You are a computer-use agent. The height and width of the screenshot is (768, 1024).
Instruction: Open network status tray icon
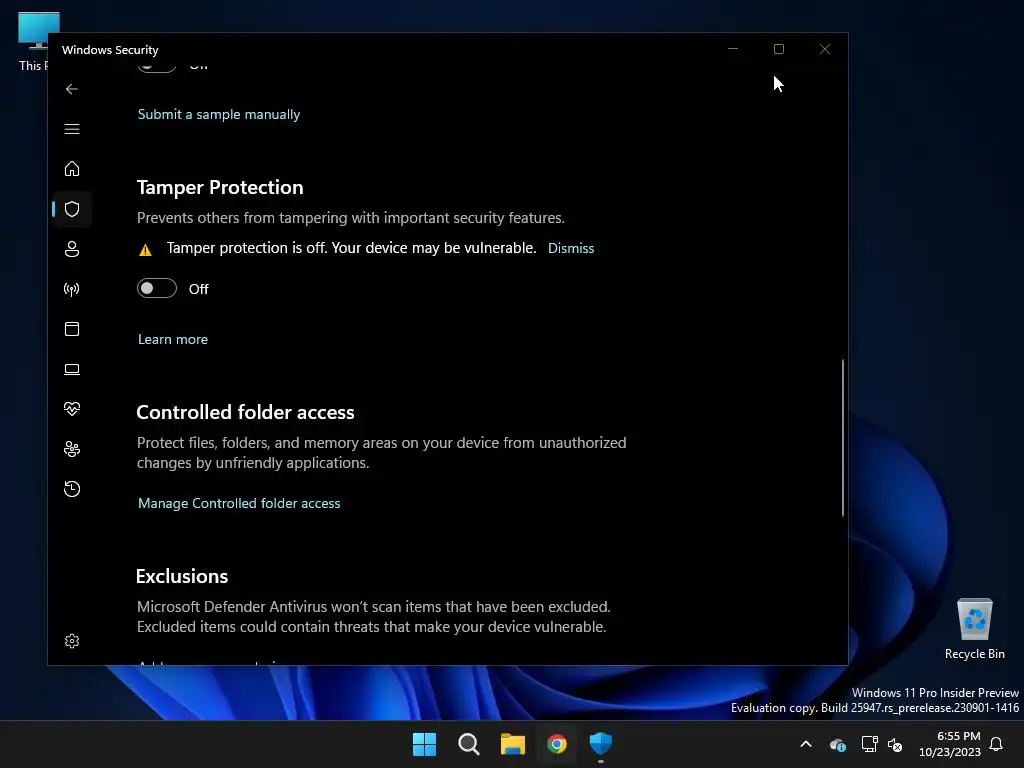pyautogui.click(x=869, y=744)
